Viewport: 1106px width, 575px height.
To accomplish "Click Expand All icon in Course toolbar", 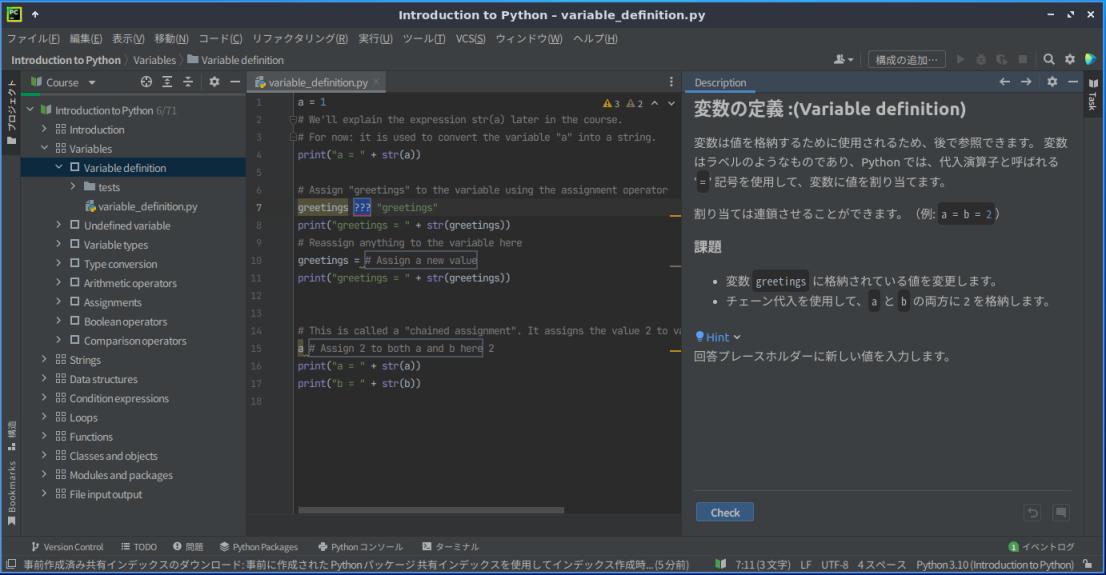I will [167, 82].
